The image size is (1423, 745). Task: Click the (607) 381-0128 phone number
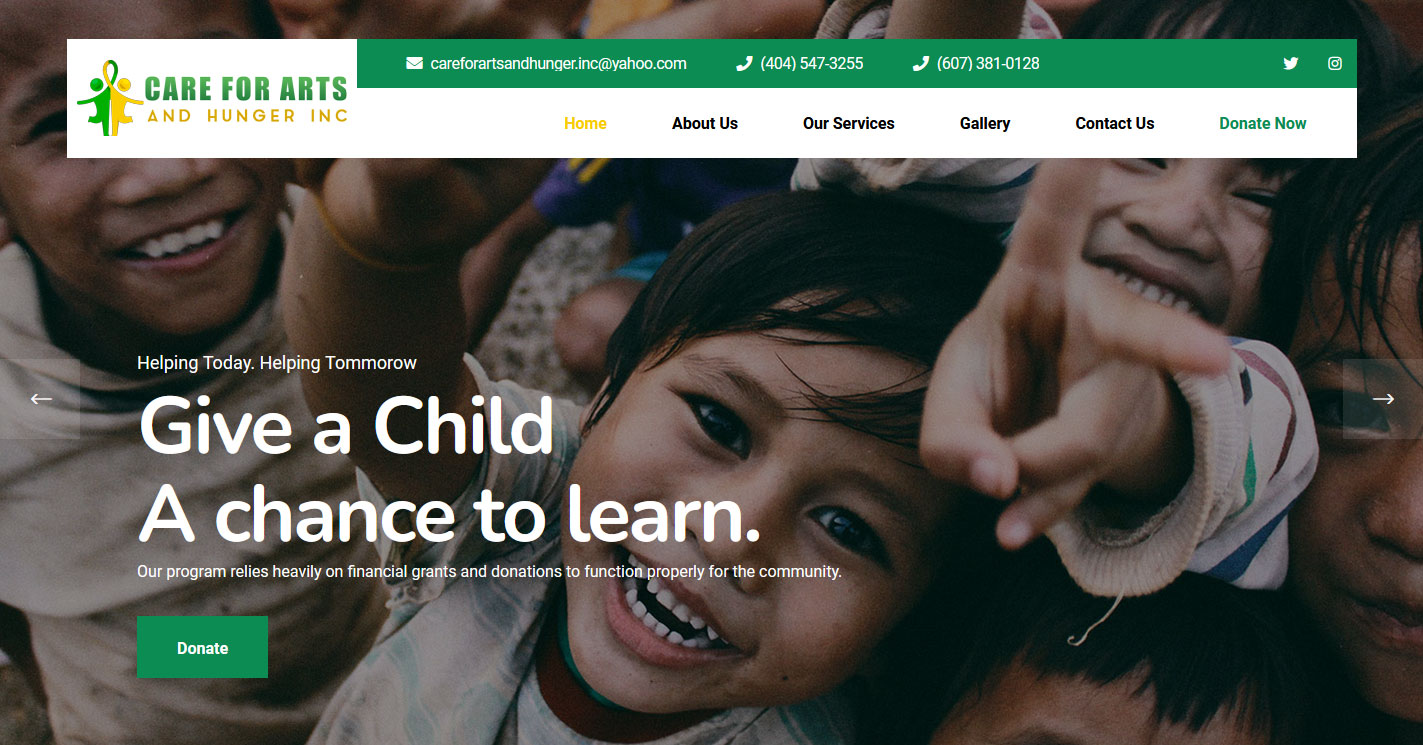(988, 63)
